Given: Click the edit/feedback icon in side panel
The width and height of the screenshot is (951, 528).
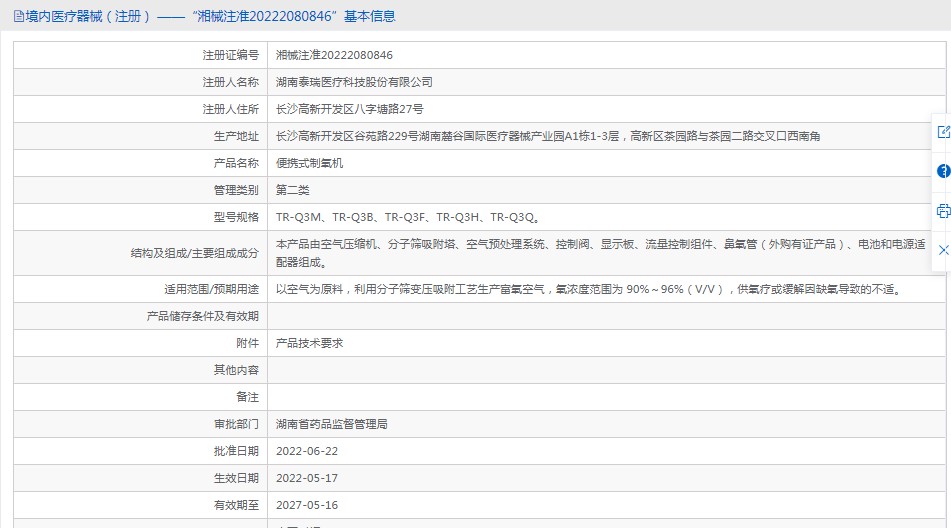Looking at the screenshot, I should pyautogui.click(x=943, y=132).
